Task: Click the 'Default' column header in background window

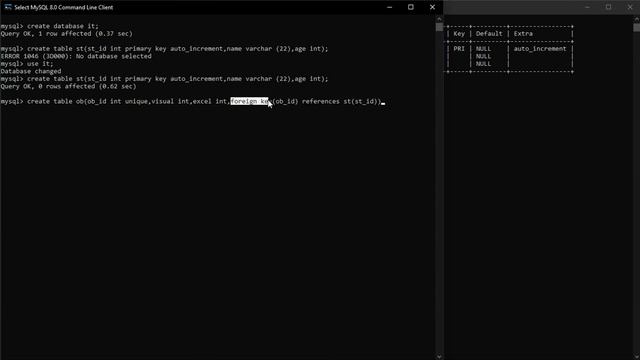Action: pyautogui.click(x=489, y=34)
